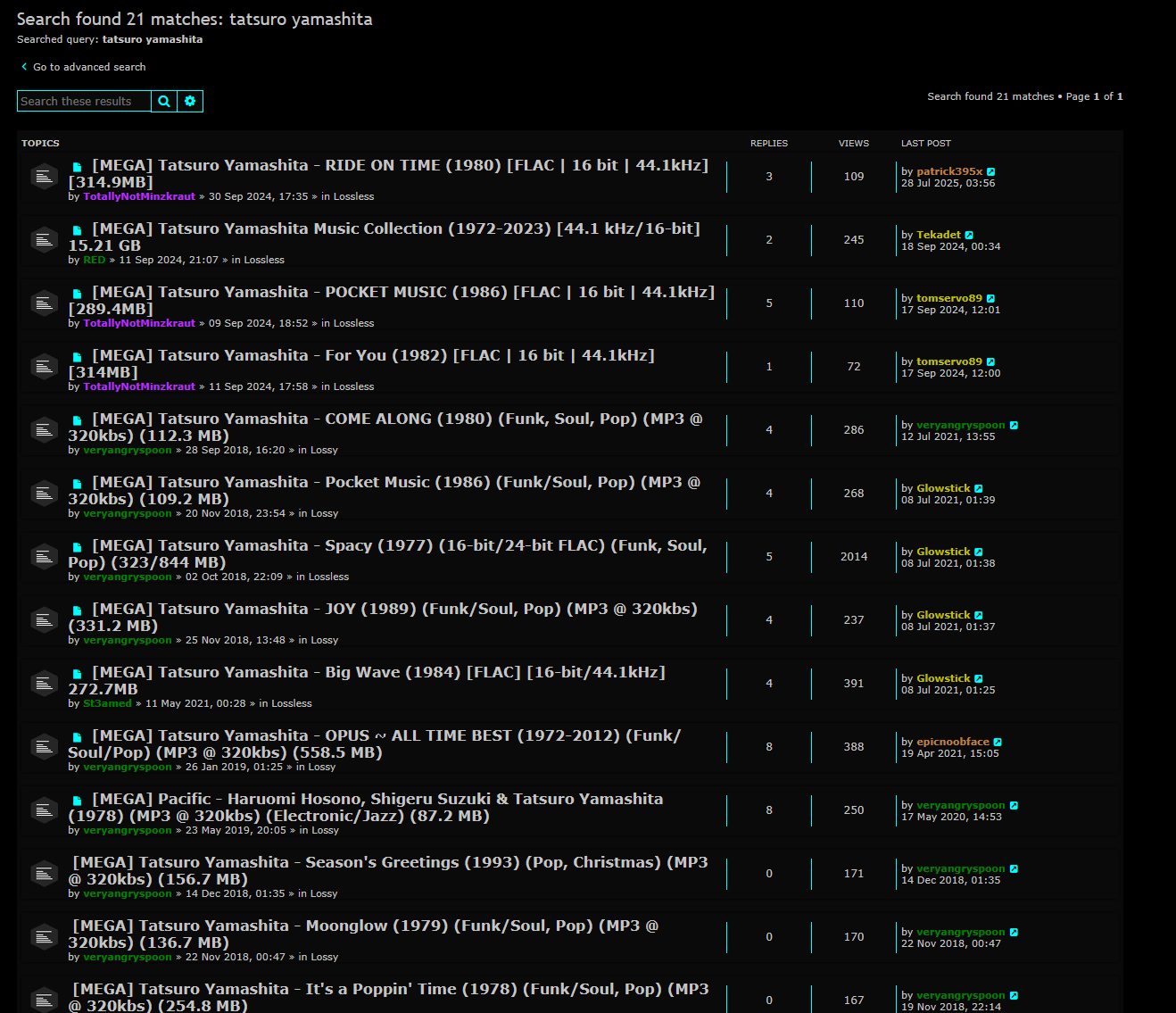The image size is (1176, 1013).
Task: Open the JOY (1989) topic
Action: tap(383, 618)
